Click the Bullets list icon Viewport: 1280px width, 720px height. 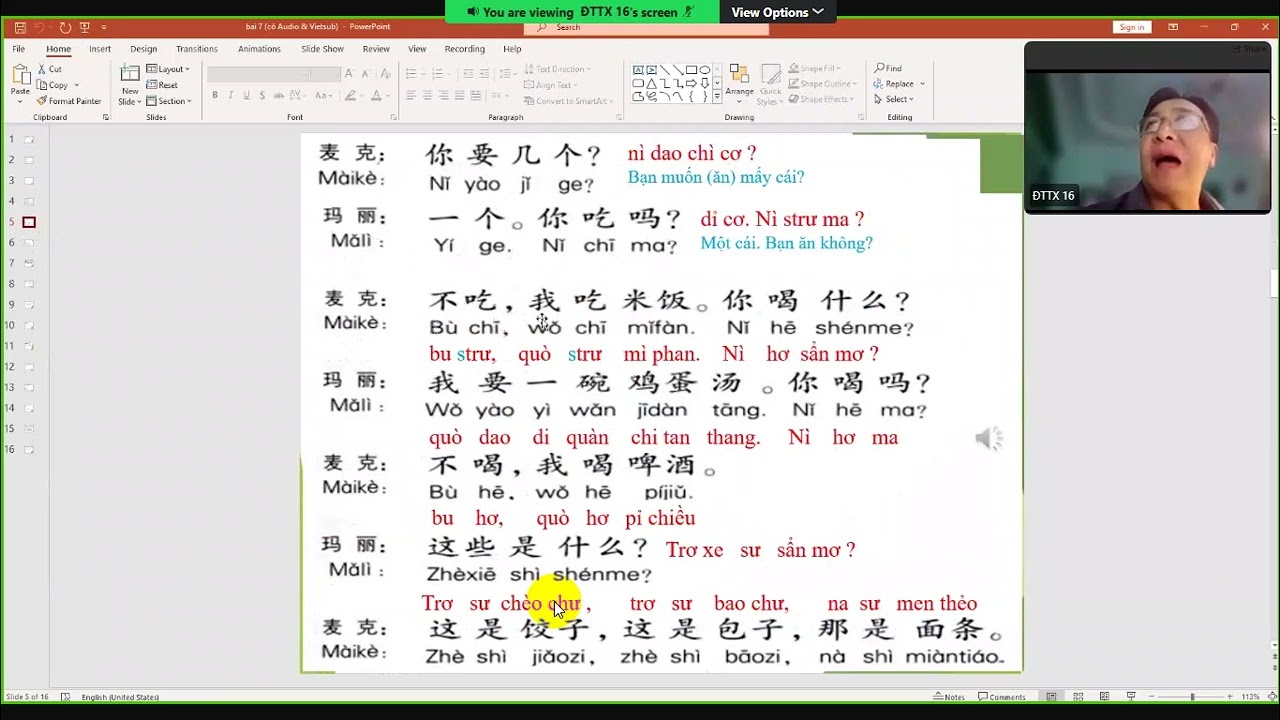(x=413, y=74)
